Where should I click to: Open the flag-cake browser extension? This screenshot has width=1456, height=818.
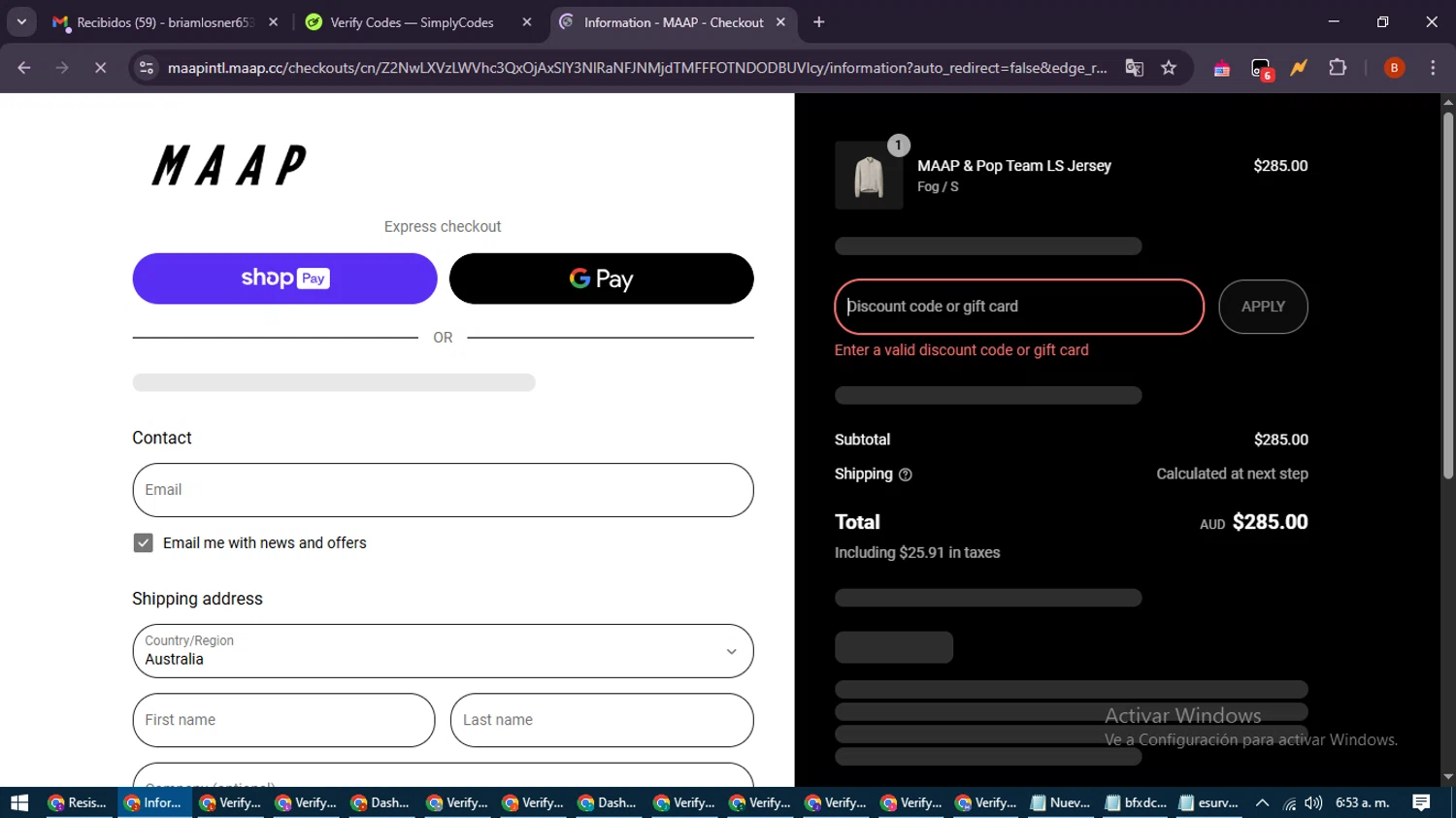pyautogui.click(x=1222, y=68)
